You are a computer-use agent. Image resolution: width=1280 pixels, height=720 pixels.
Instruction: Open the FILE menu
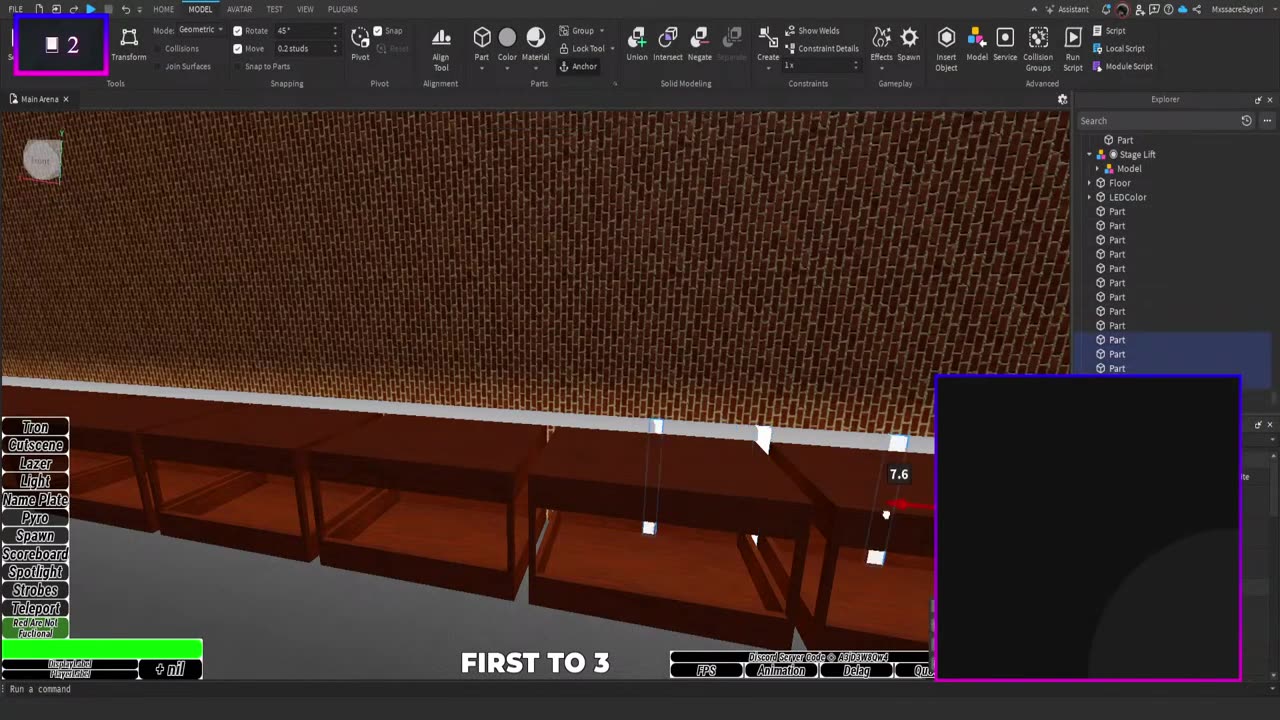(16, 9)
